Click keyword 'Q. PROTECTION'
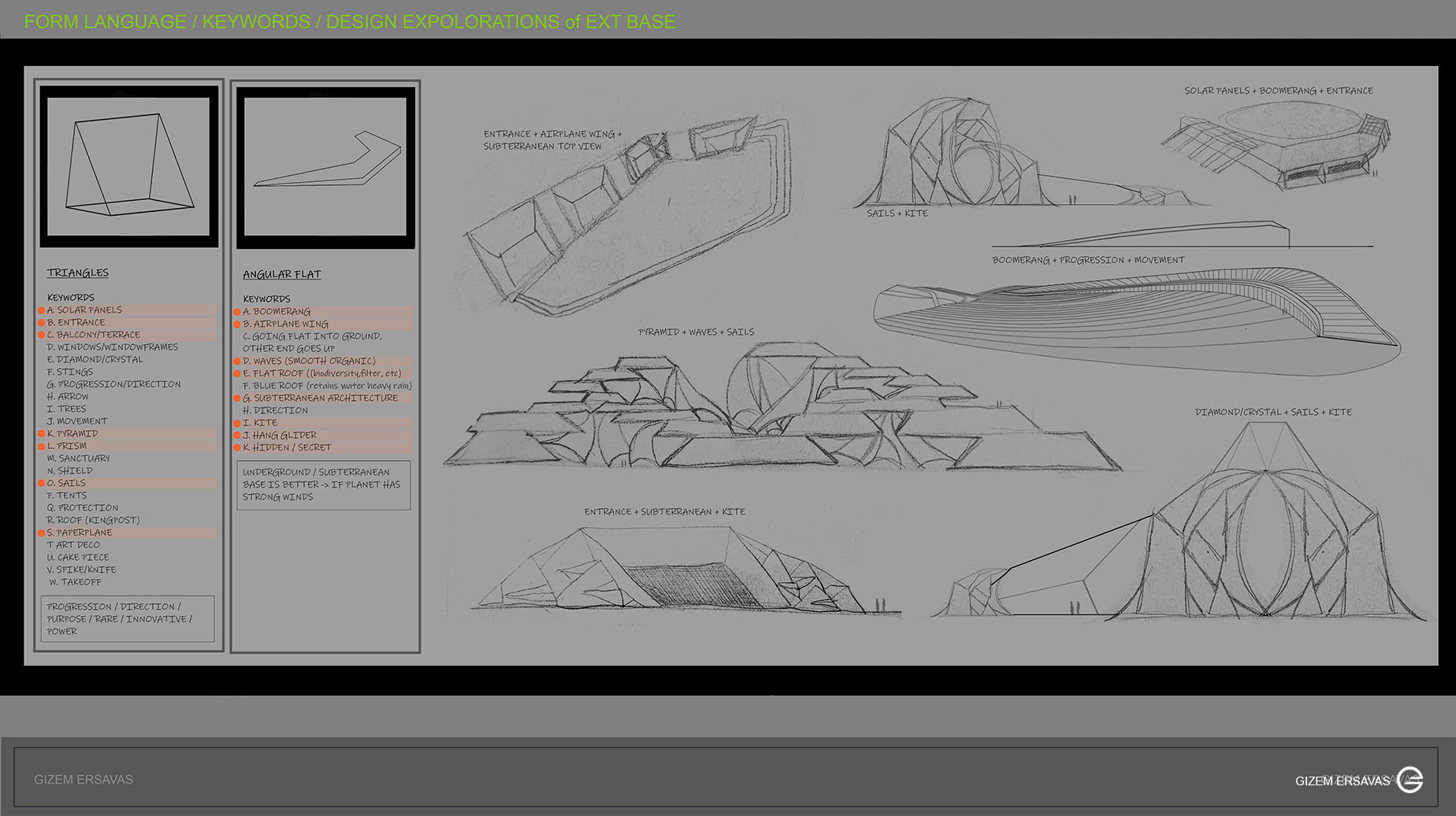 pyautogui.click(x=82, y=508)
